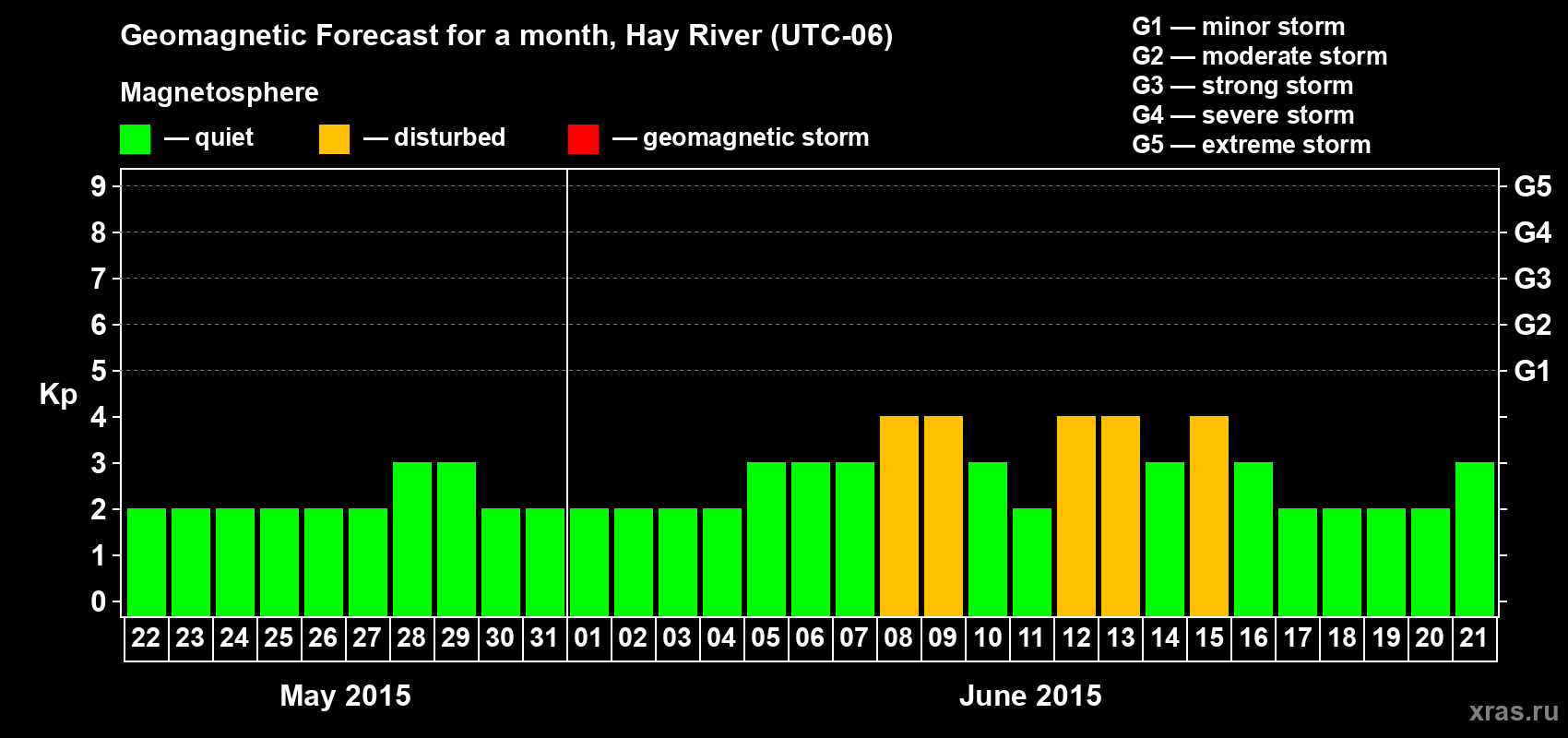Click the date label 23 on the axis
This screenshot has height=738, width=1568.
point(190,638)
